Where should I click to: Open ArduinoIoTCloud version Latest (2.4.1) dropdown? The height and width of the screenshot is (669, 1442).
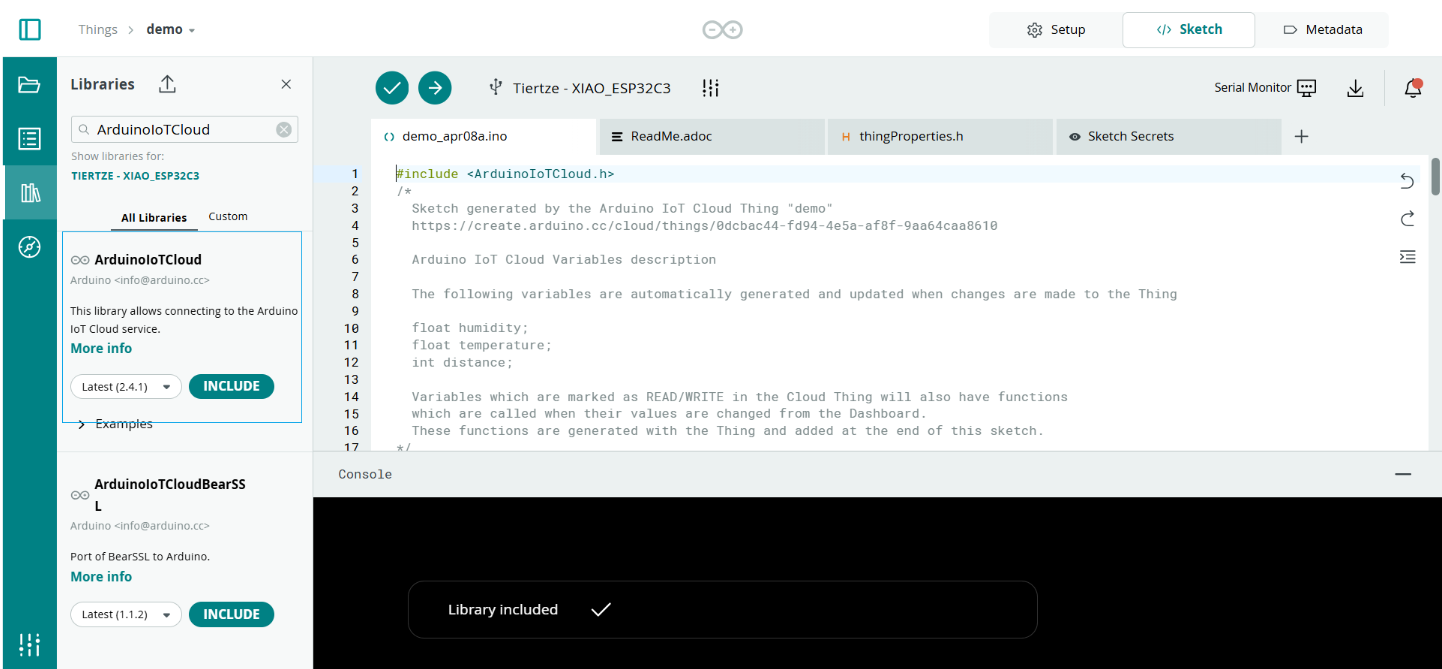126,386
